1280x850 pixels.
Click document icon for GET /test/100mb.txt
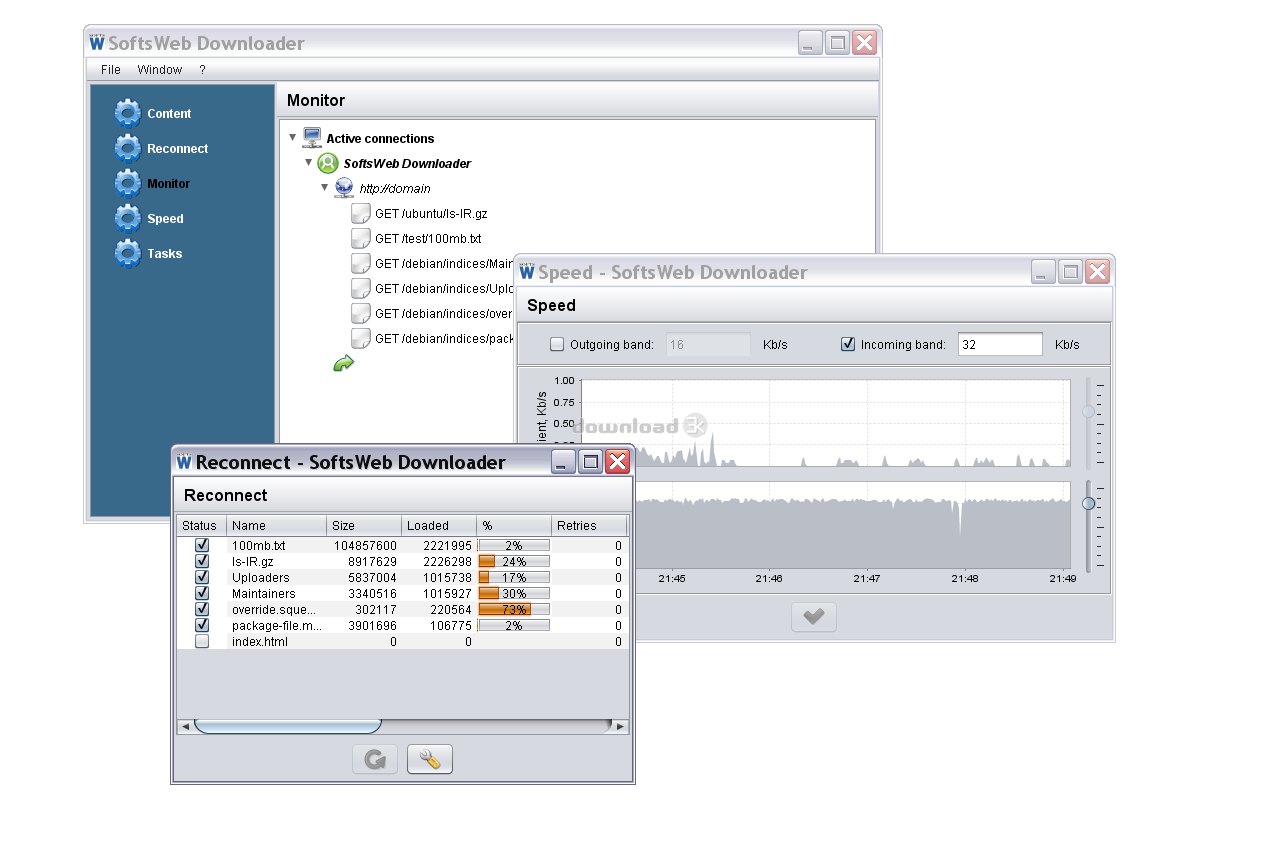pos(361,238)
